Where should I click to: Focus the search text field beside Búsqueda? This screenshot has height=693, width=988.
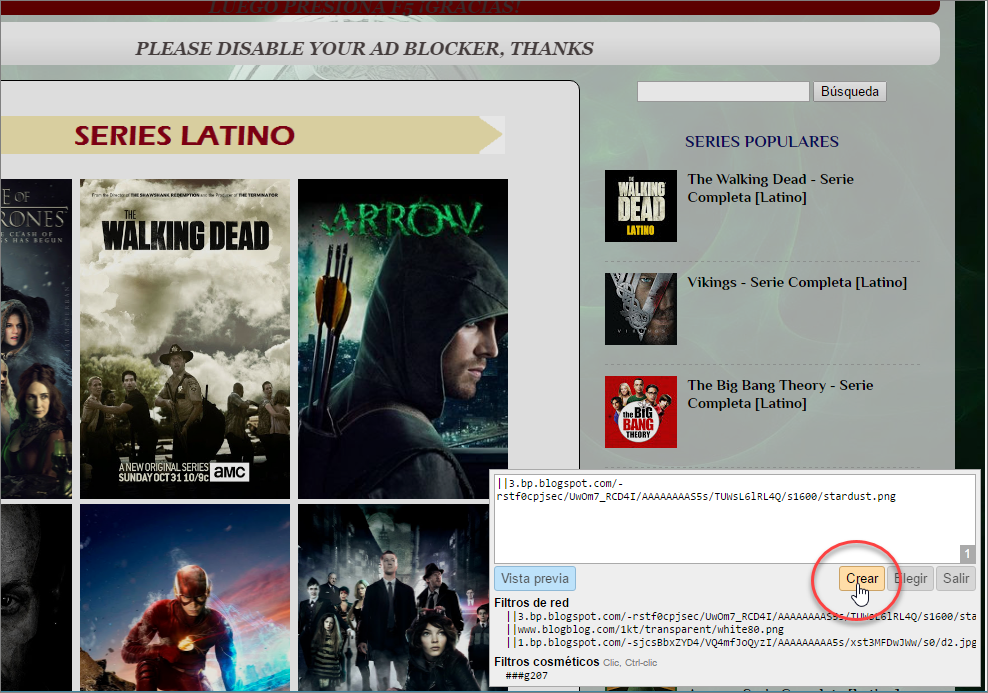tap(723, 91)
